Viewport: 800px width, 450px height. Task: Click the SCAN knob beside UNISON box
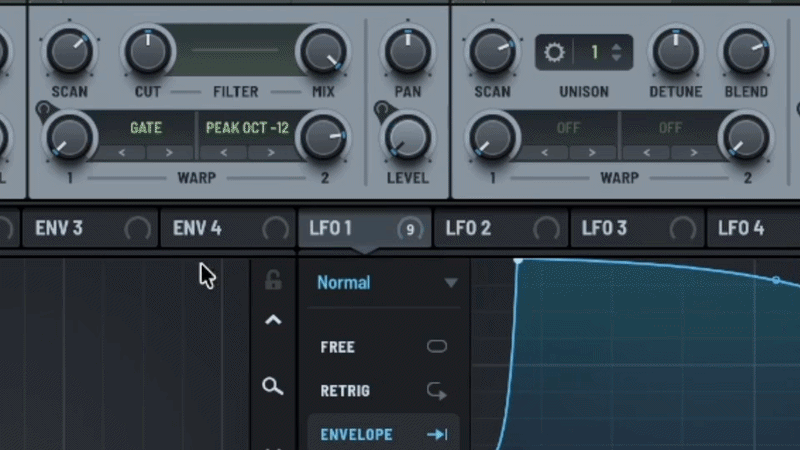coord(492,52)
